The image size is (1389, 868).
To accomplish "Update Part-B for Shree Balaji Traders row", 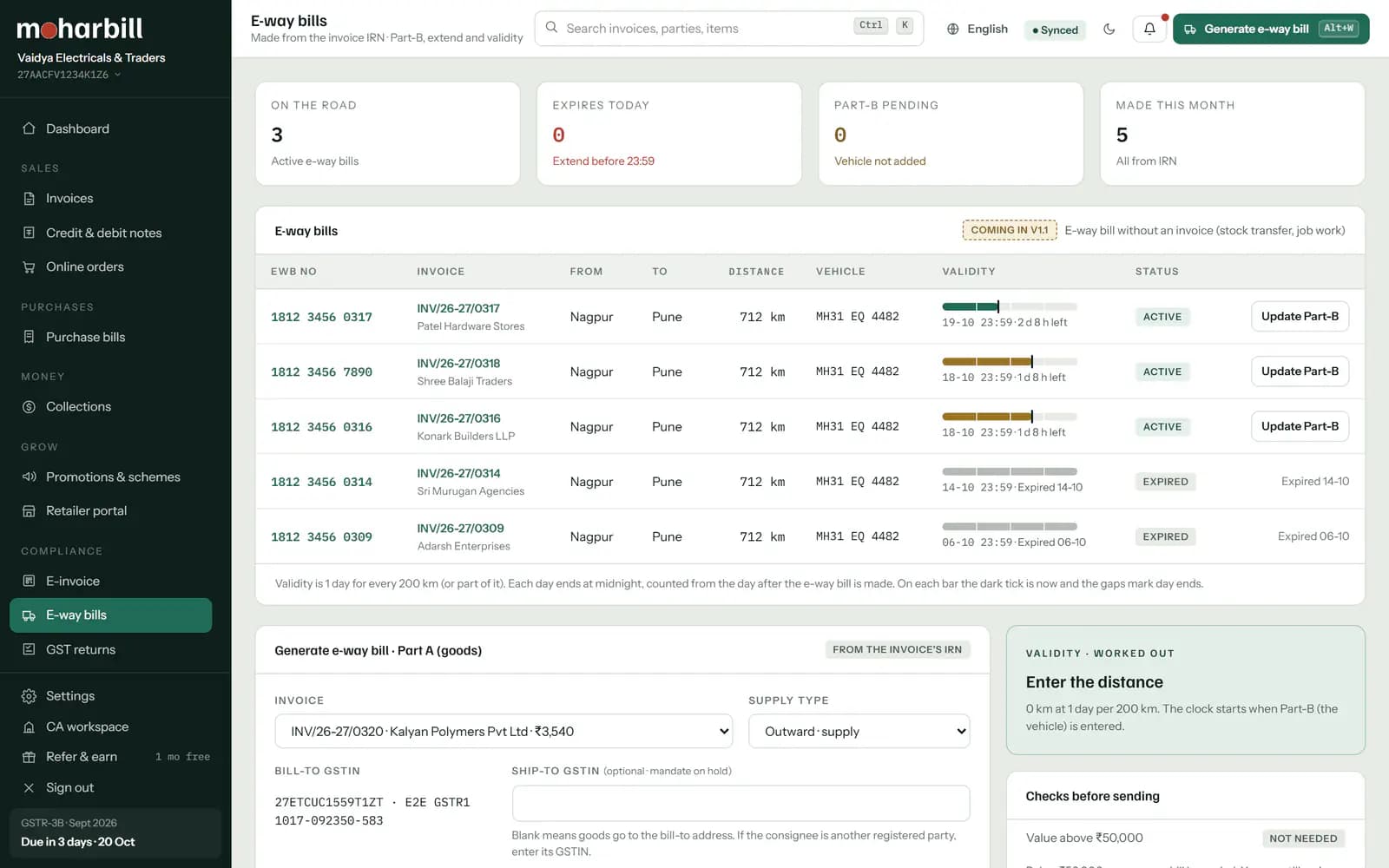I will (1300, 372).
